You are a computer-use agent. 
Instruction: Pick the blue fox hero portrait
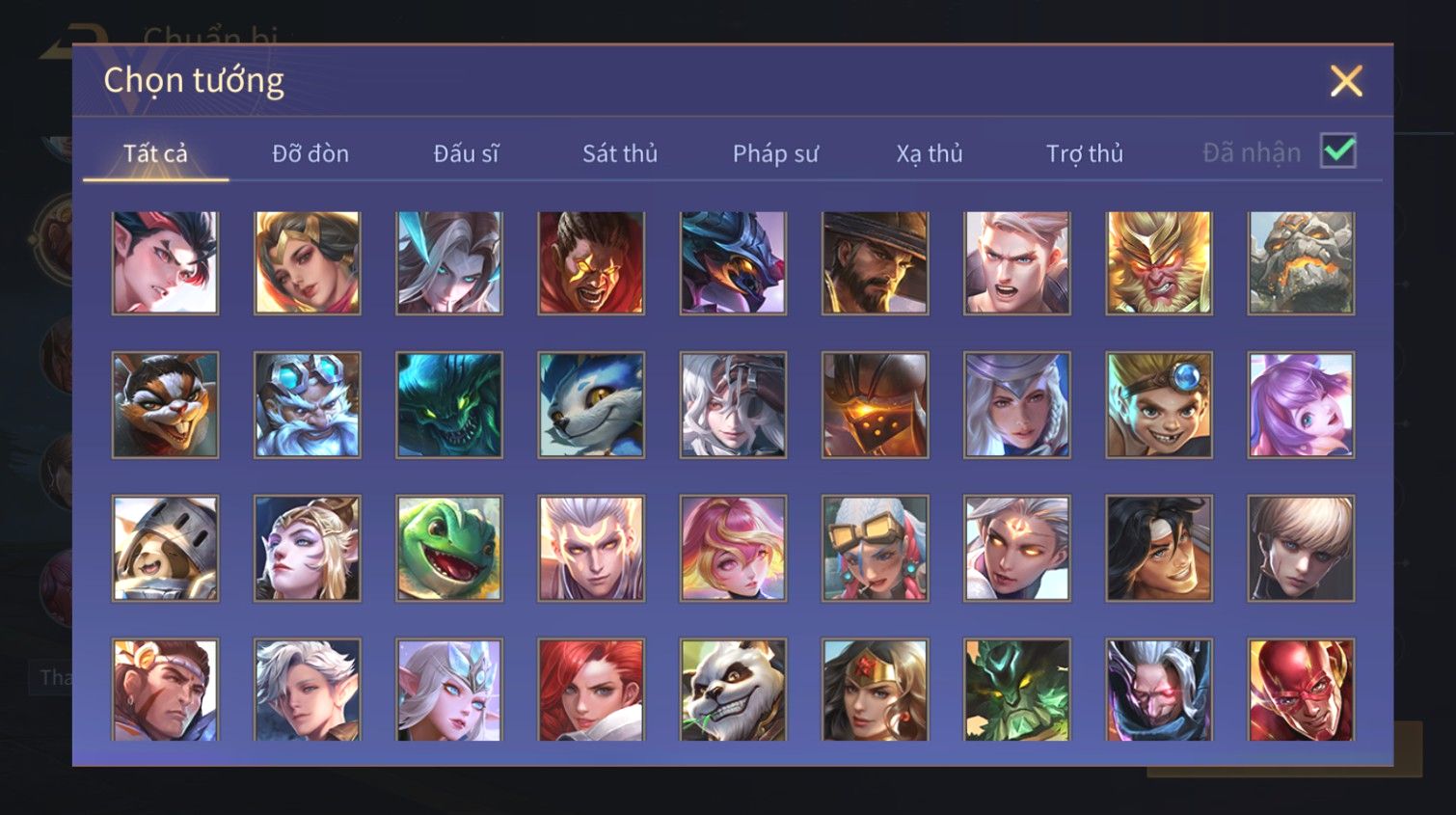point(591,405)
